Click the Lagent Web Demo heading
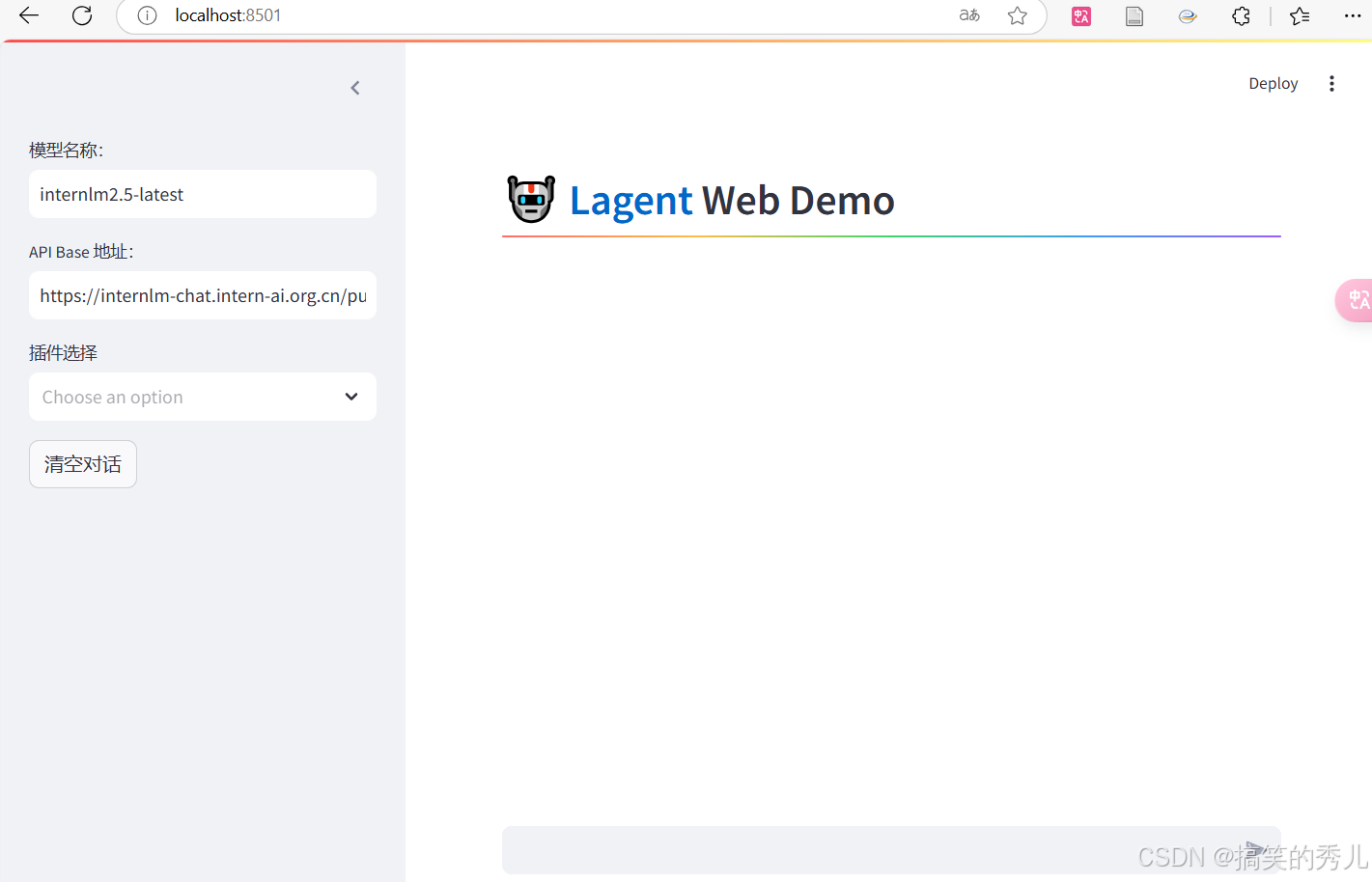1372x882 pixels. (x=732, y=201)
